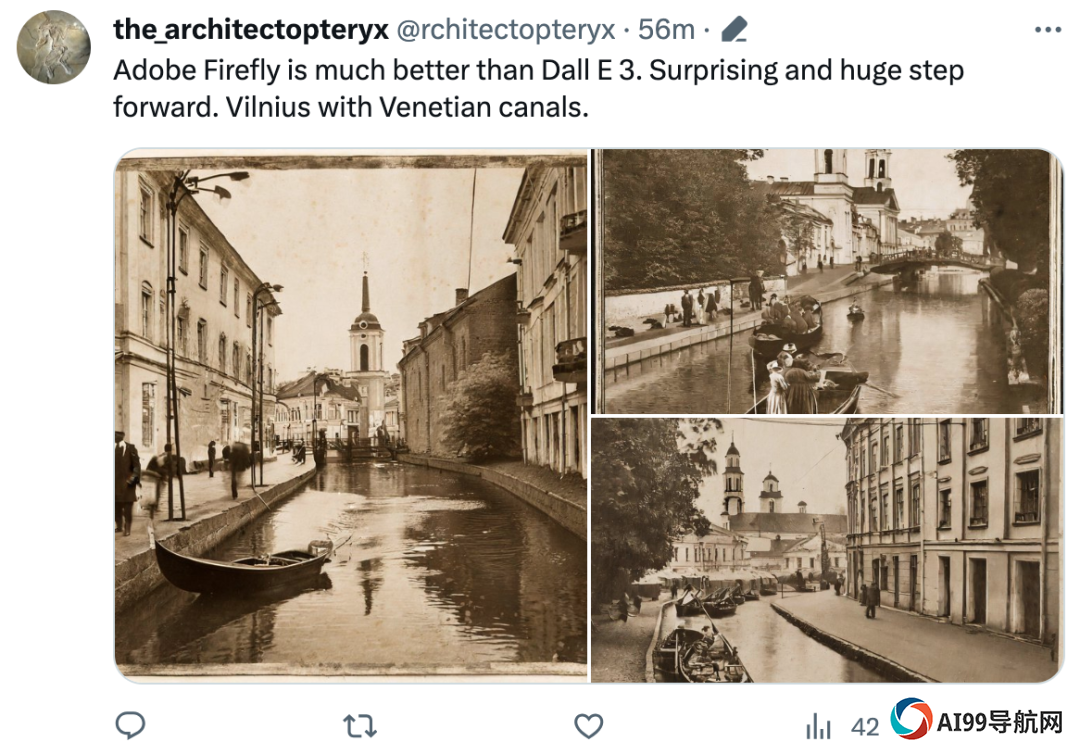Open the three-dot more options menu
Screen dimensions: 1080x754
(1048, 30)
